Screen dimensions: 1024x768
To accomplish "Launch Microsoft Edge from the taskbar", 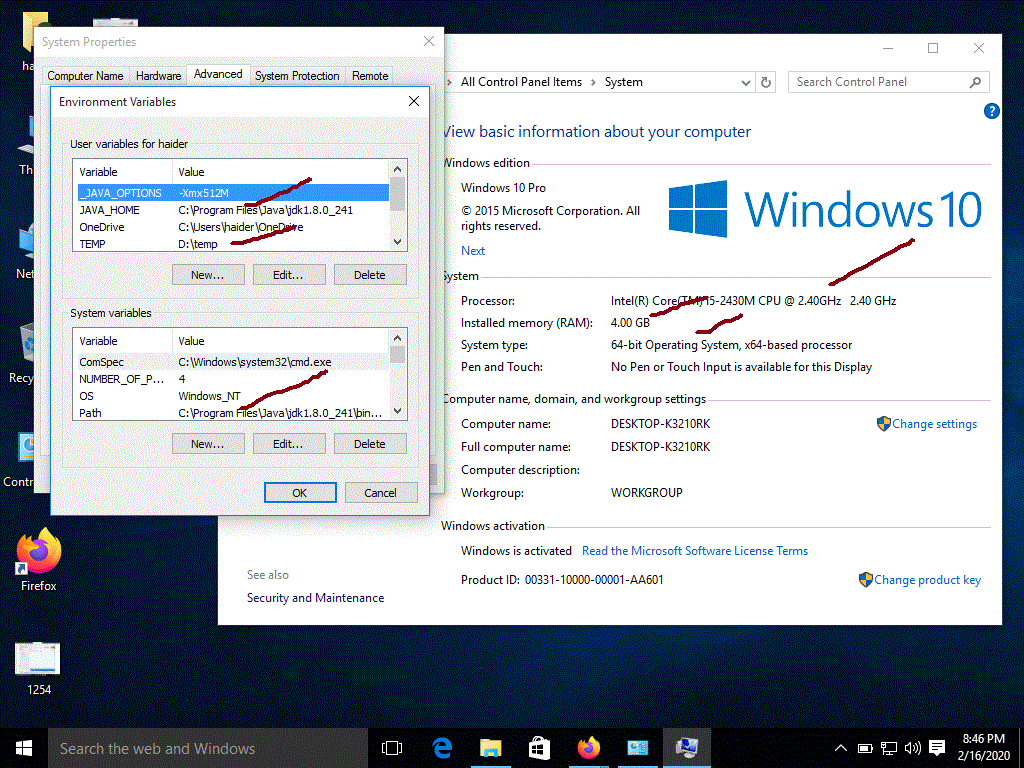I will [x=442, y=748].
